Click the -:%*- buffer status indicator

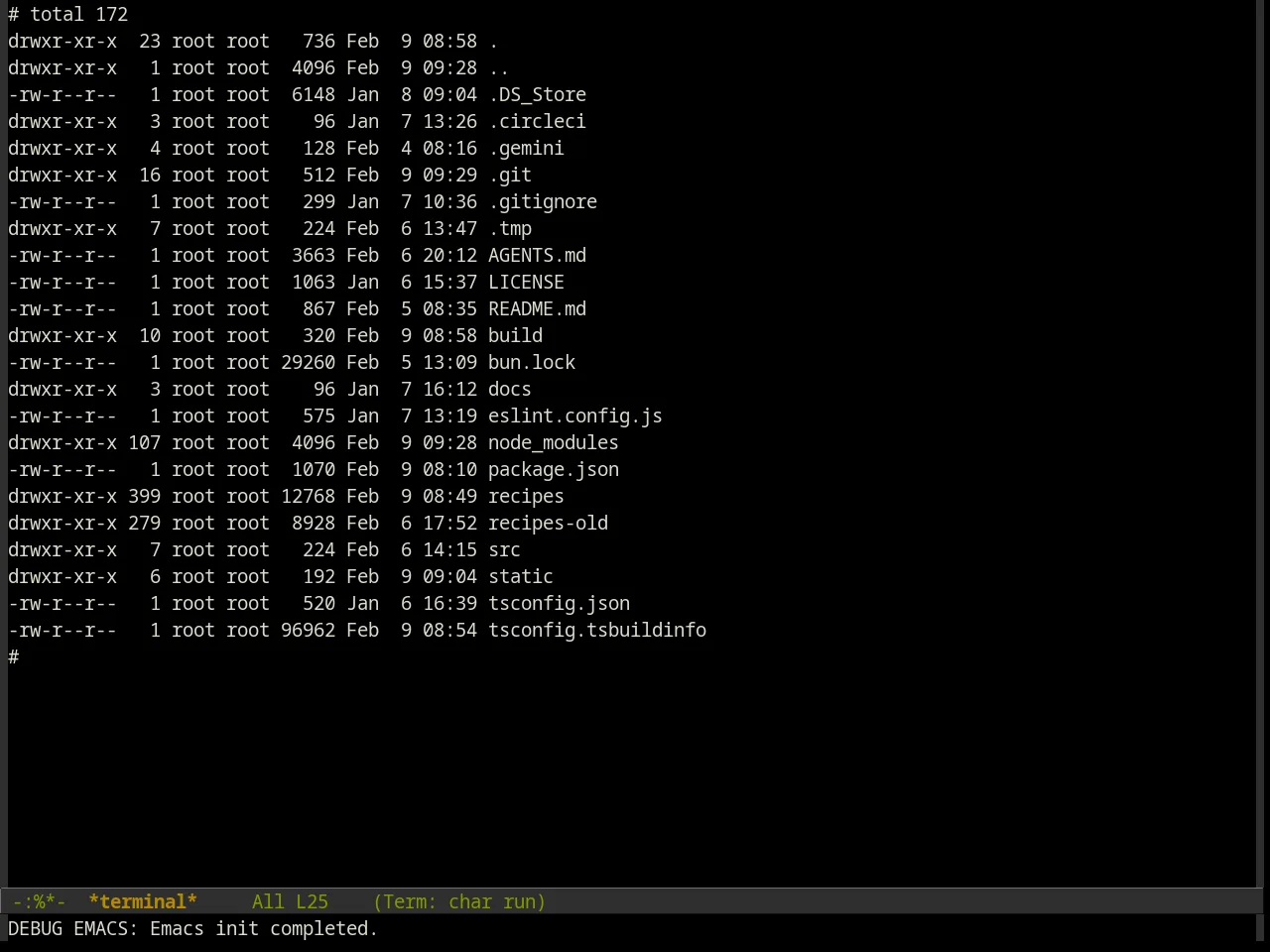pos(39,901)
